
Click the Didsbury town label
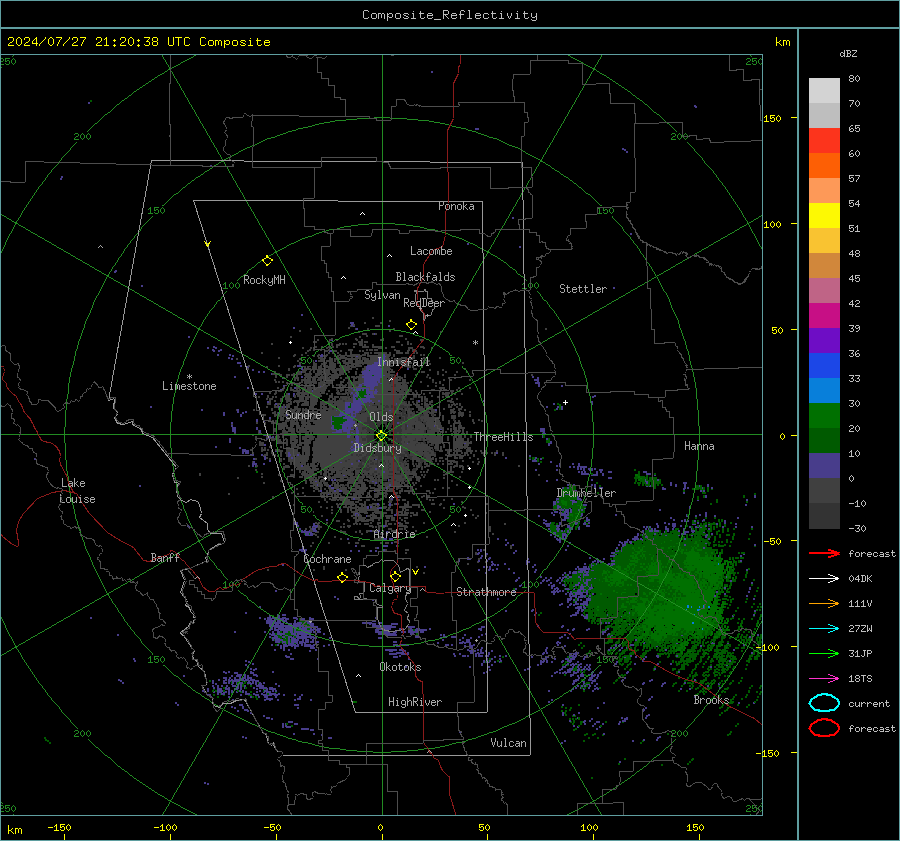[378, 448]
